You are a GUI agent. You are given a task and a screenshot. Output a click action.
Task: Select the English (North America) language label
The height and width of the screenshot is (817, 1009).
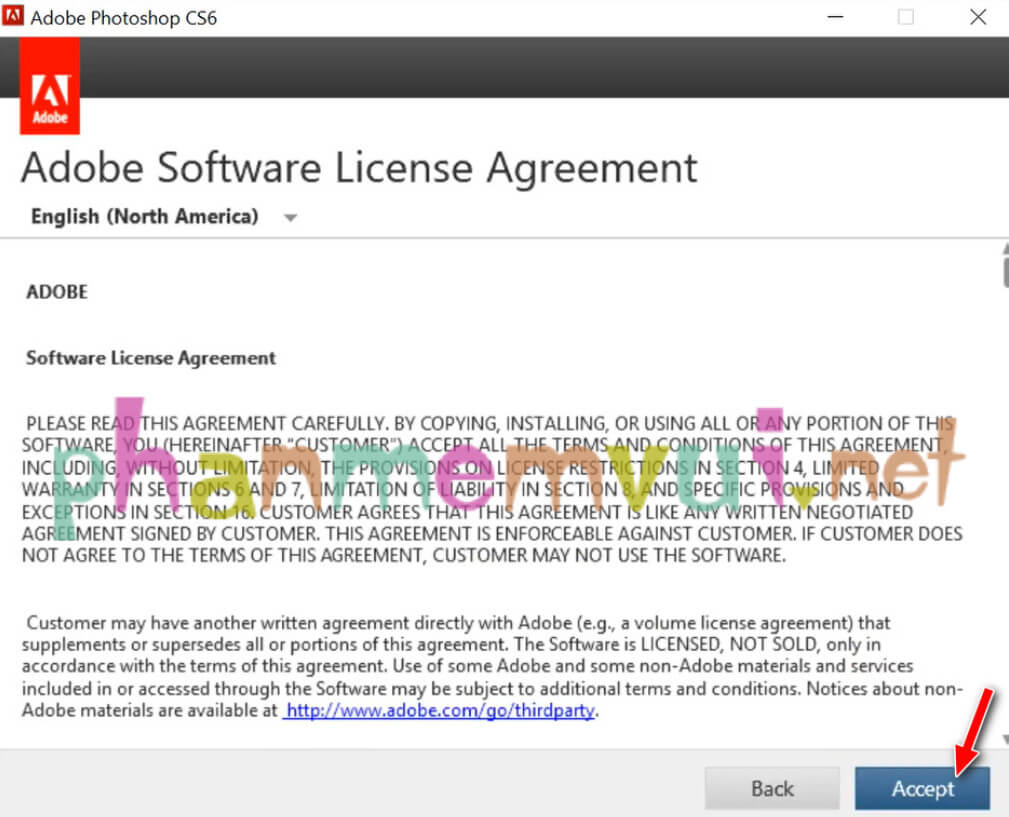point(145,216)
